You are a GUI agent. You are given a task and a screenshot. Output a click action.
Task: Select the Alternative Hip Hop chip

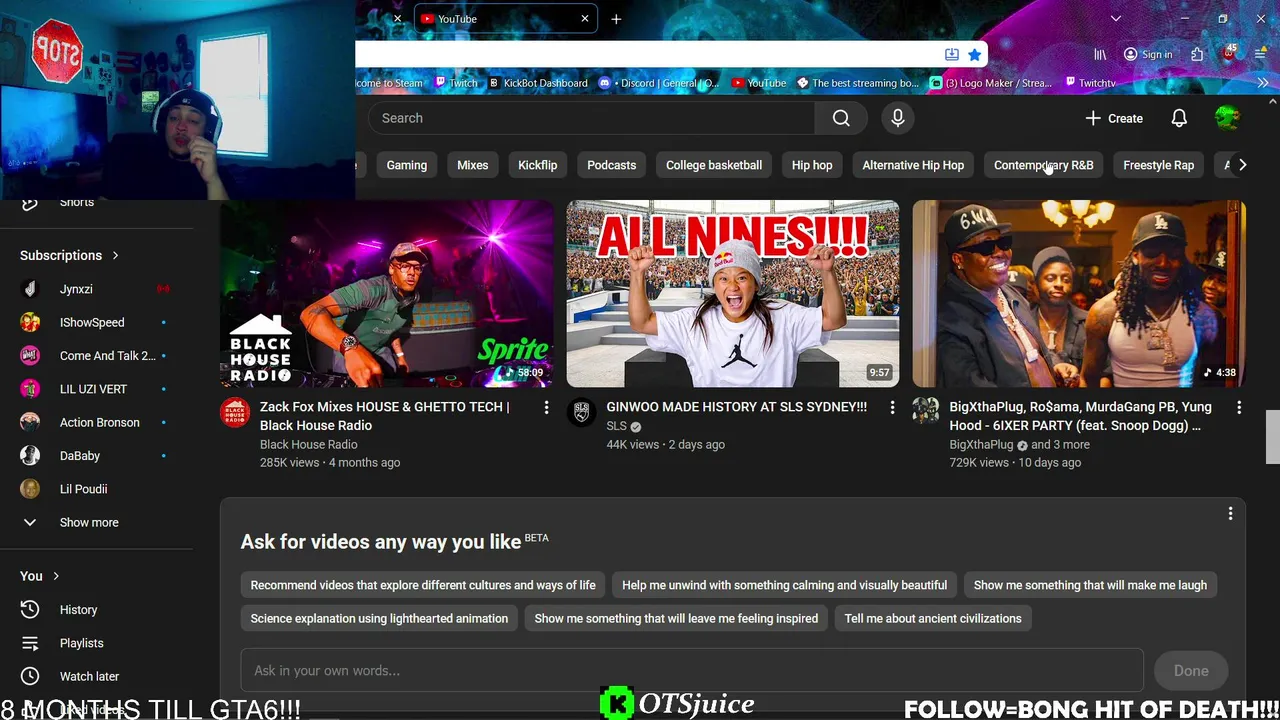coord(913,165)
